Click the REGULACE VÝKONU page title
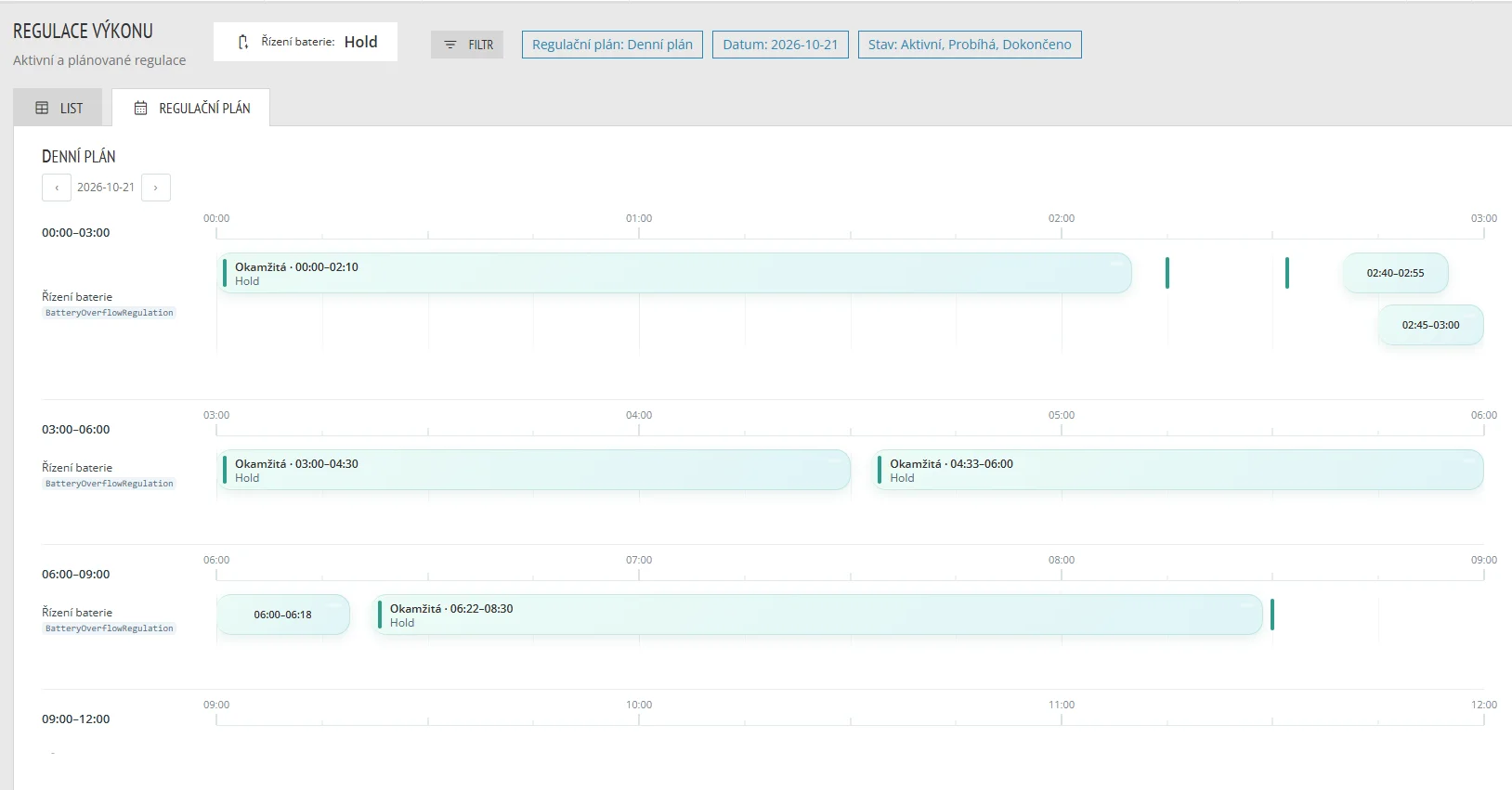1512x790 pixels. [x=83, y=31]
